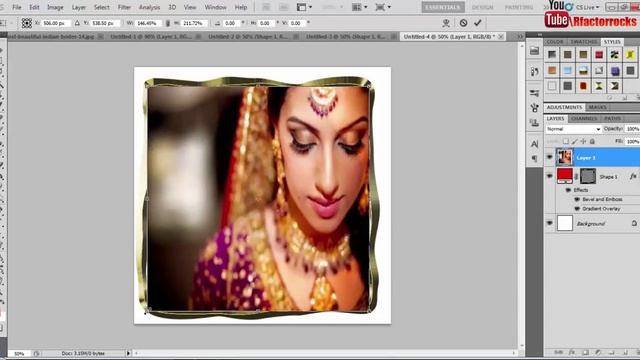
Task: Open the Character panel A icon in dock
Action: [534, 144]
